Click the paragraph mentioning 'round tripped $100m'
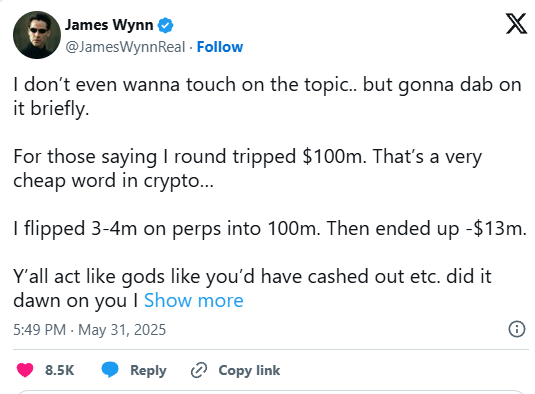535x394 pixels. (x=247, y=169)
